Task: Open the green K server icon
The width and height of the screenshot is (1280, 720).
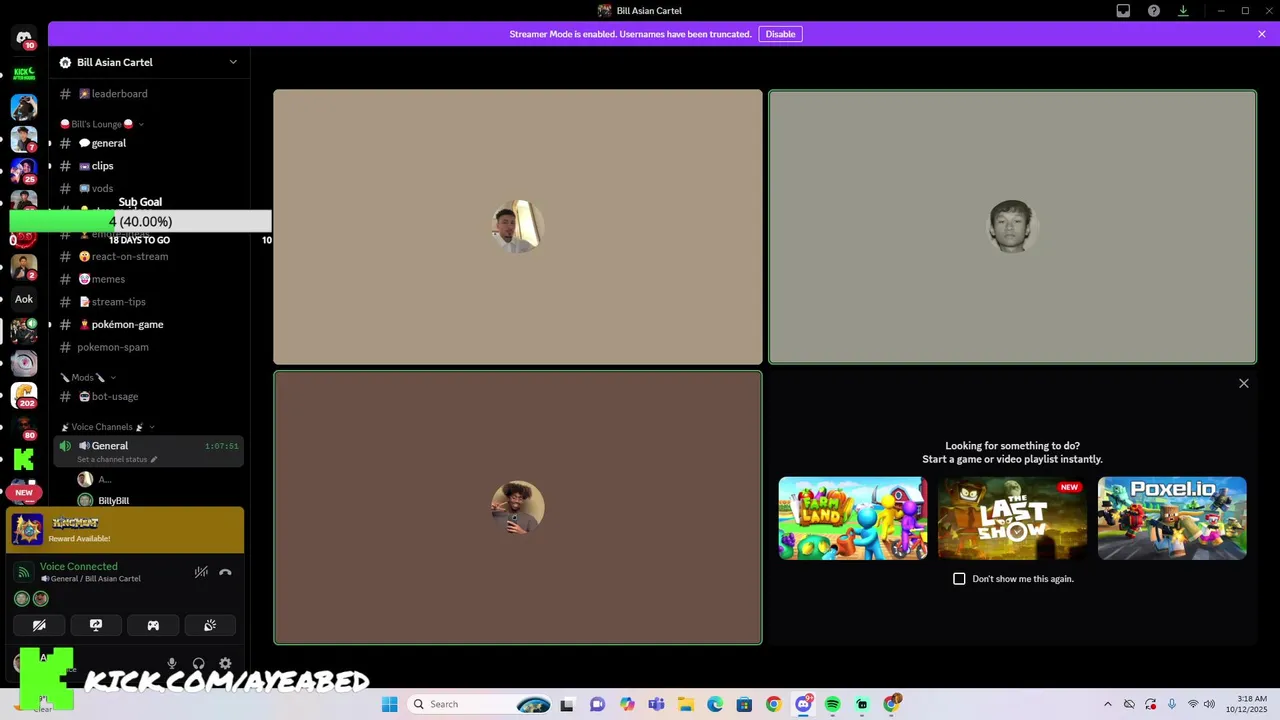Action: click(x=24, y=459)
